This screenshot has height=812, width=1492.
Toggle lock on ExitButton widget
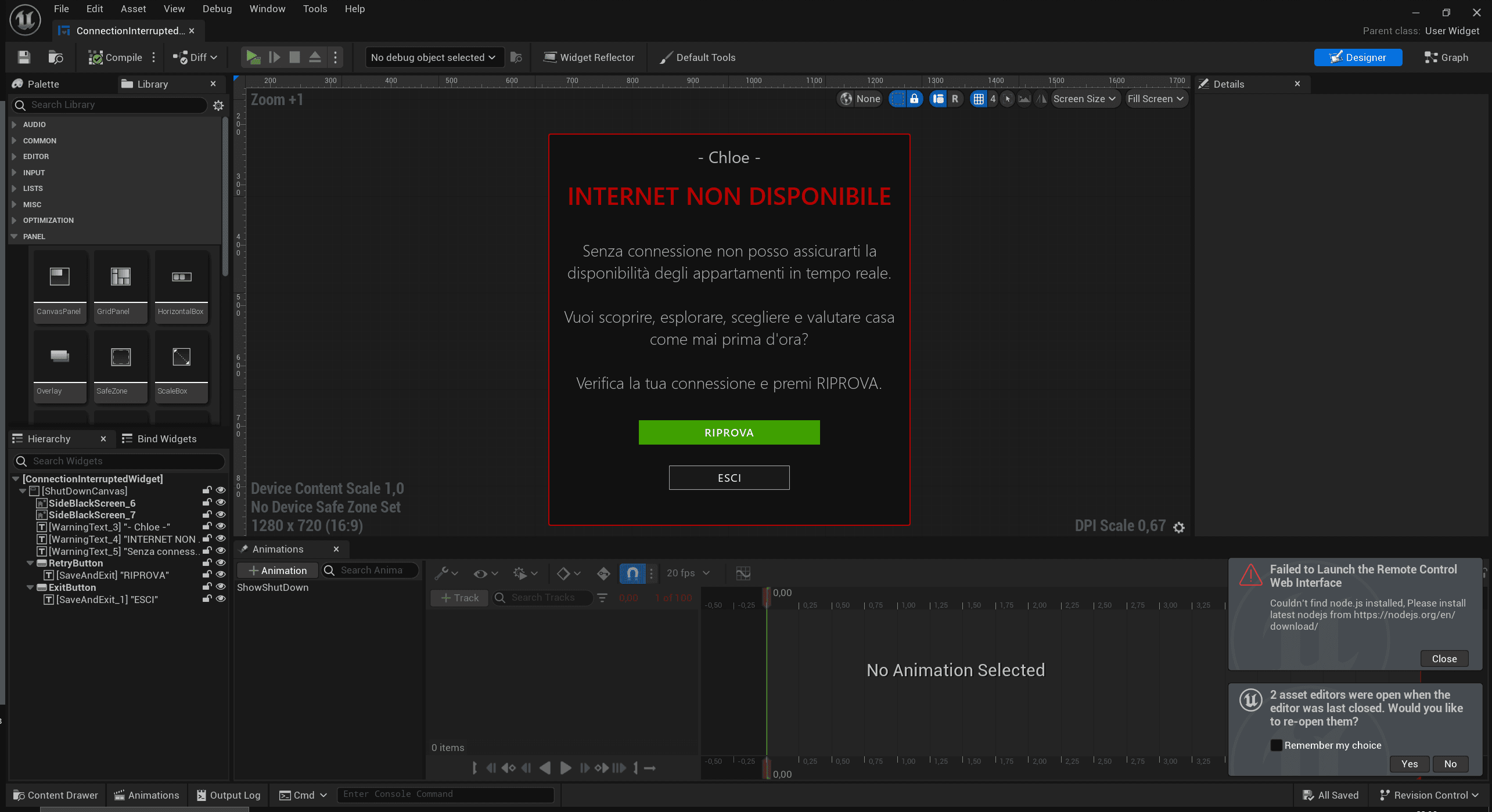pos(207,587)
